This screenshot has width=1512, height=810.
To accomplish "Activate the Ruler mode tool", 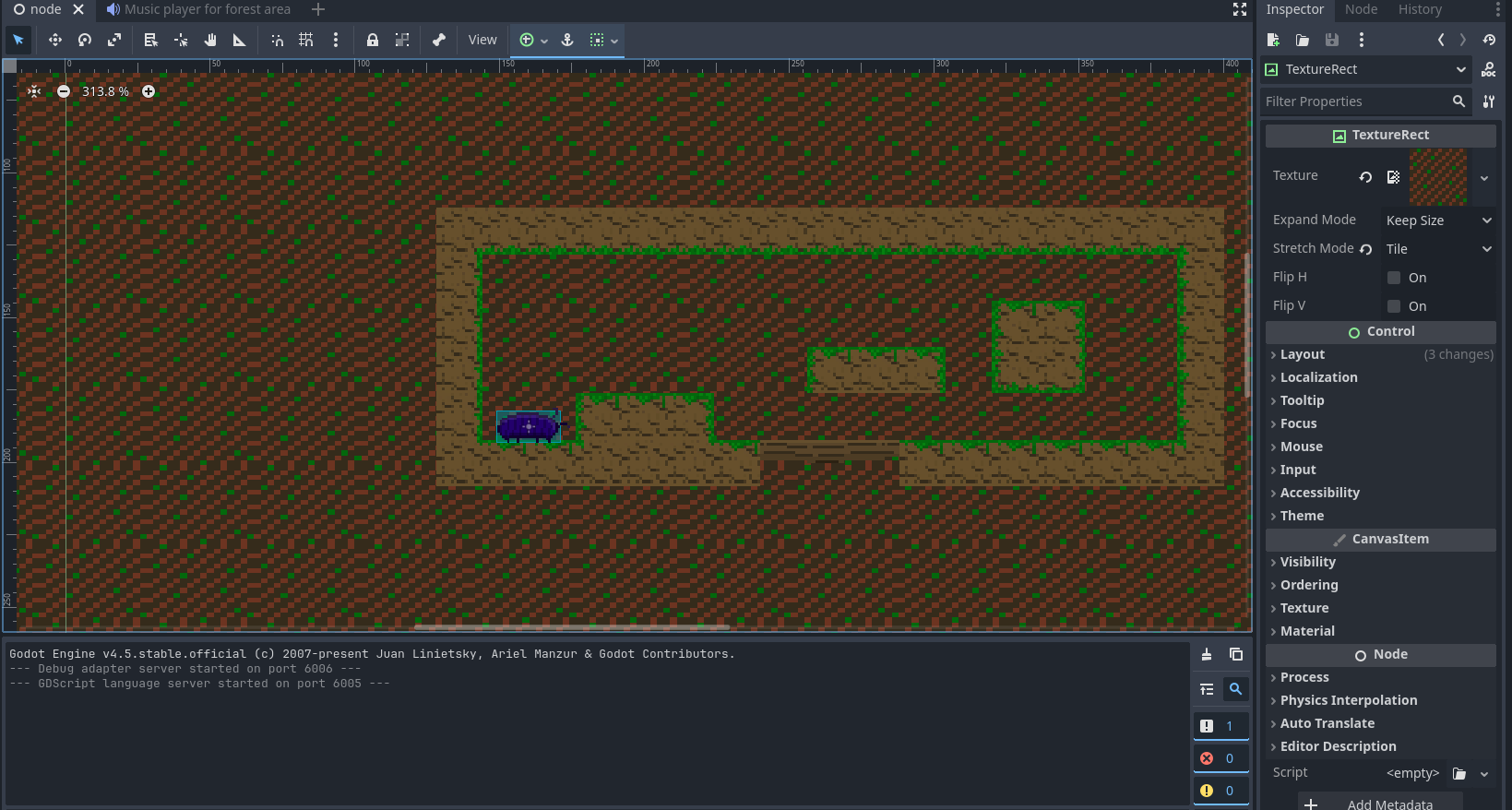I will tap(240, 40).
